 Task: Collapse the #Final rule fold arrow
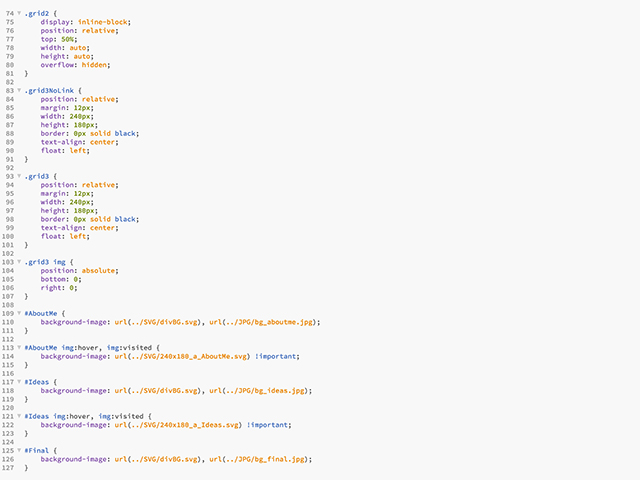pos(19,450)
